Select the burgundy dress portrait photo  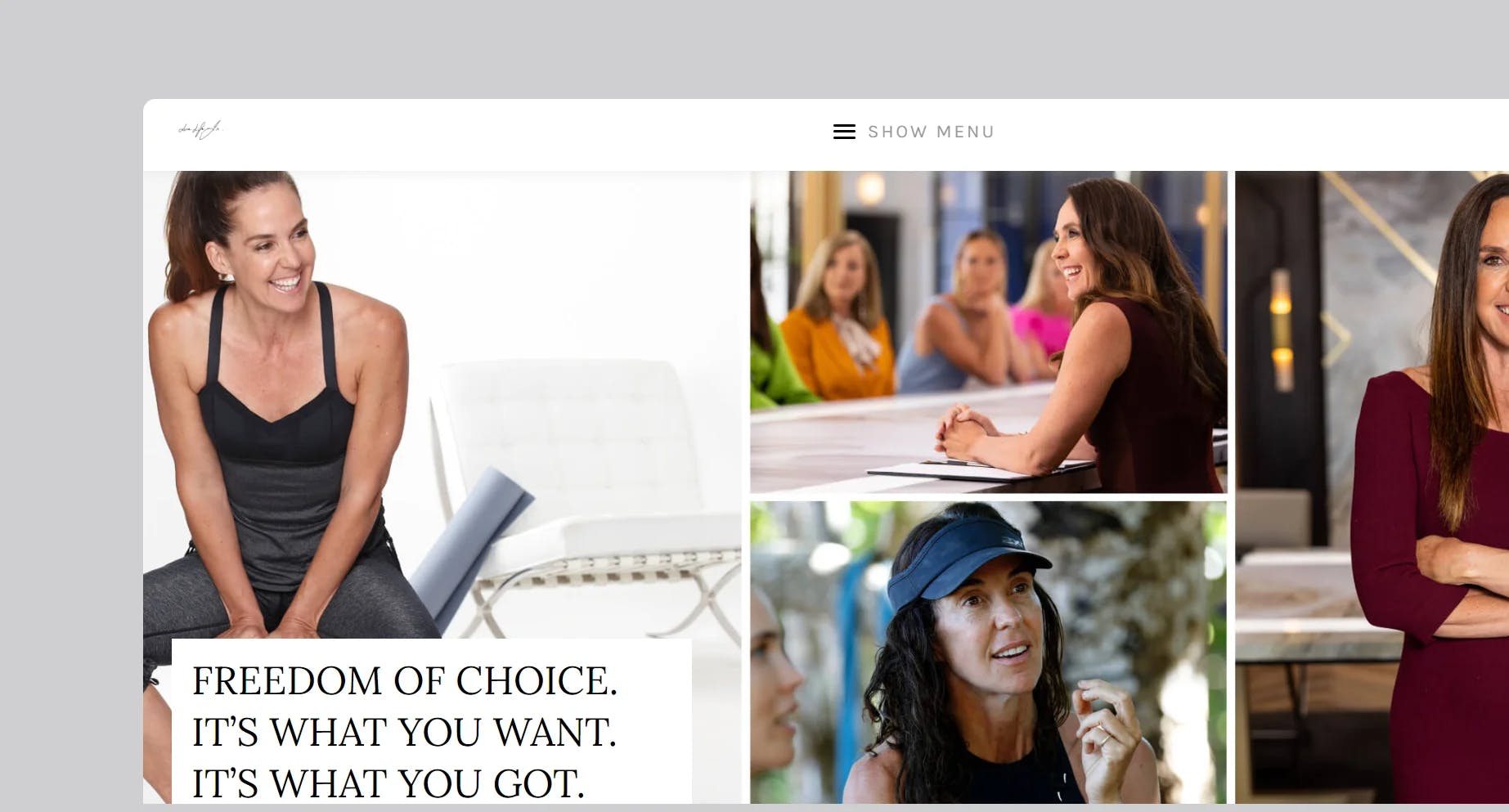pyautogui.click(x=1372, y=487)
